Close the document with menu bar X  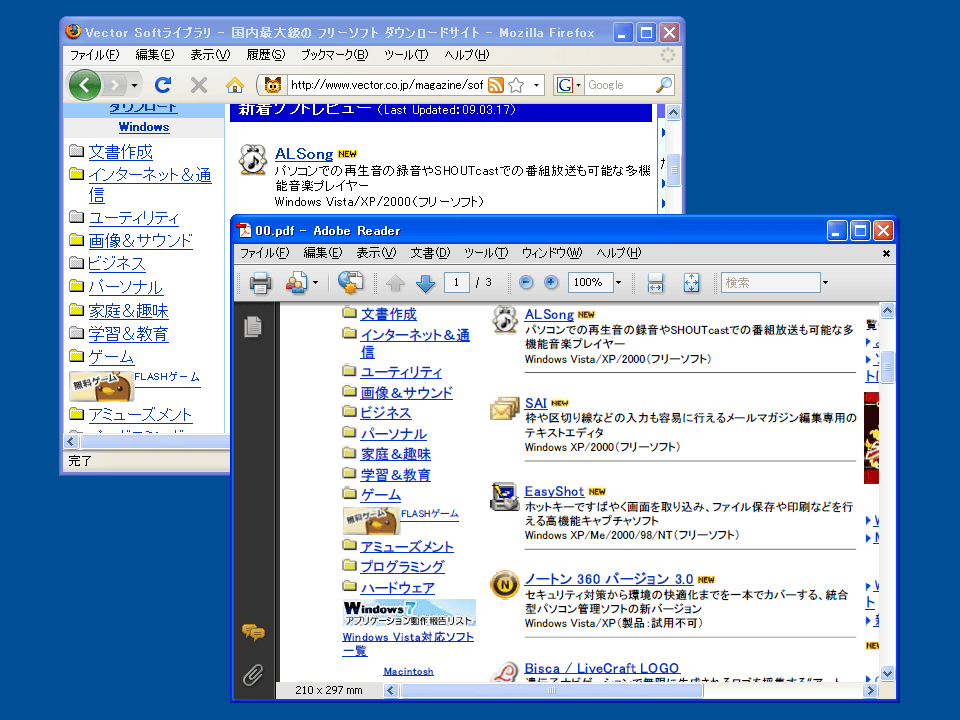(886, 253)
